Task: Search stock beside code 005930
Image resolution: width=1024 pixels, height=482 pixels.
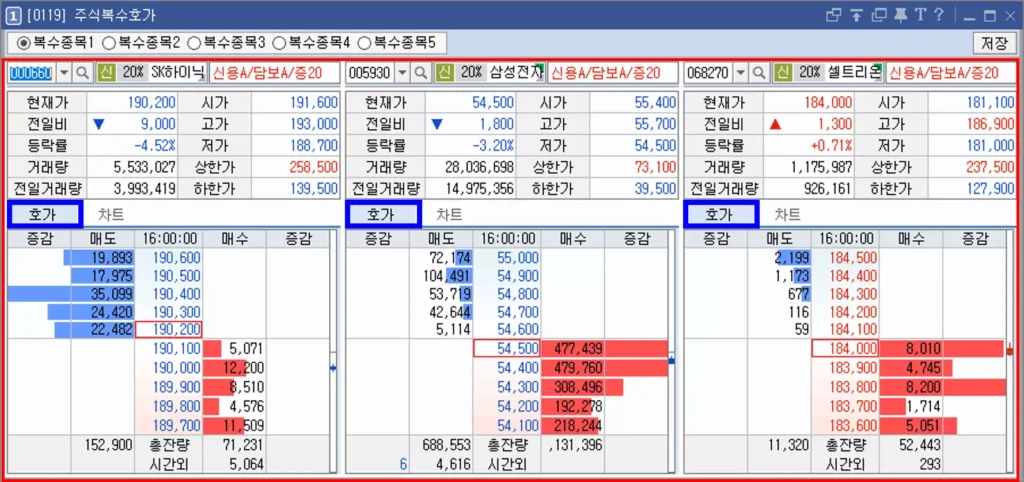Action: [421, 72]
